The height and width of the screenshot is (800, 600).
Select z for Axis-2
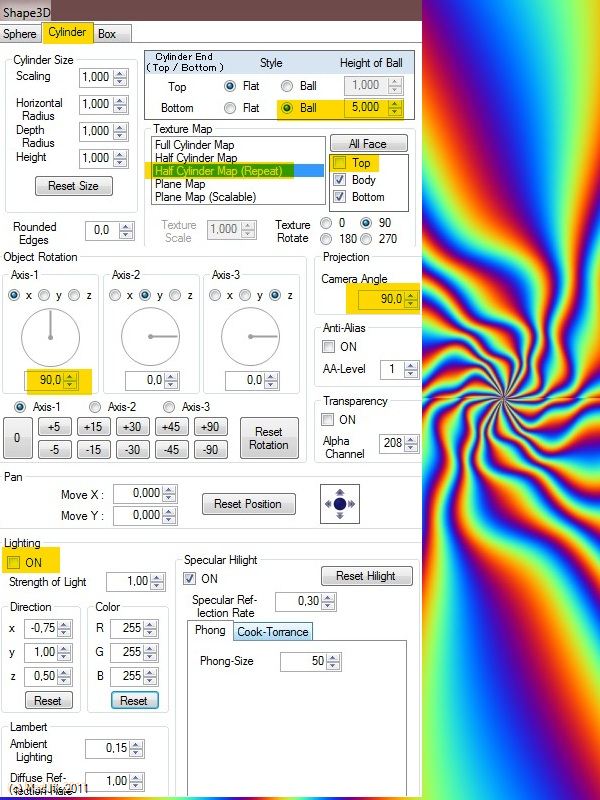pos(175,295)
